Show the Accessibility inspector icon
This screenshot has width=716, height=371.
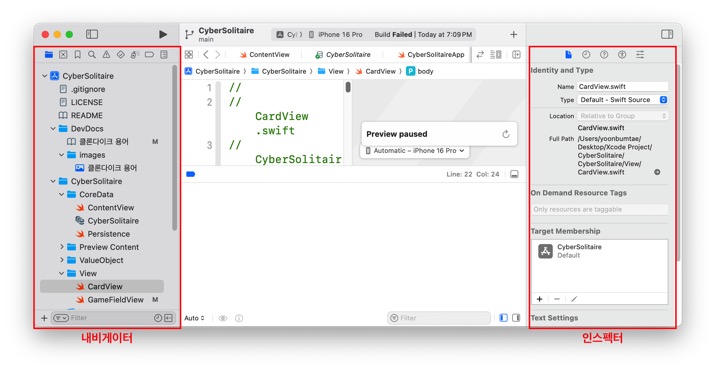(622, 54)
